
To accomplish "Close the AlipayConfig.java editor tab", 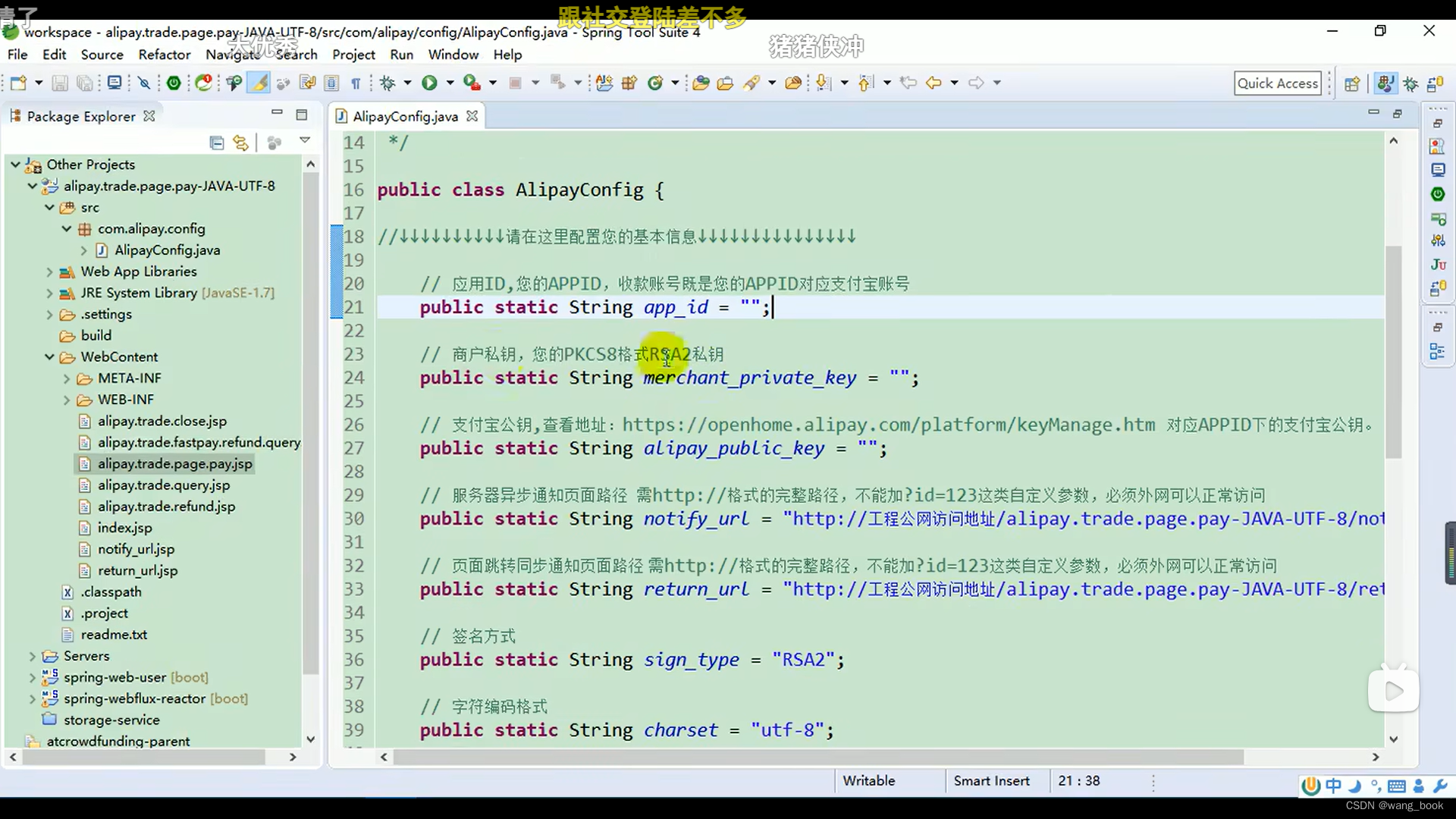I will click(x=472, y=116).
